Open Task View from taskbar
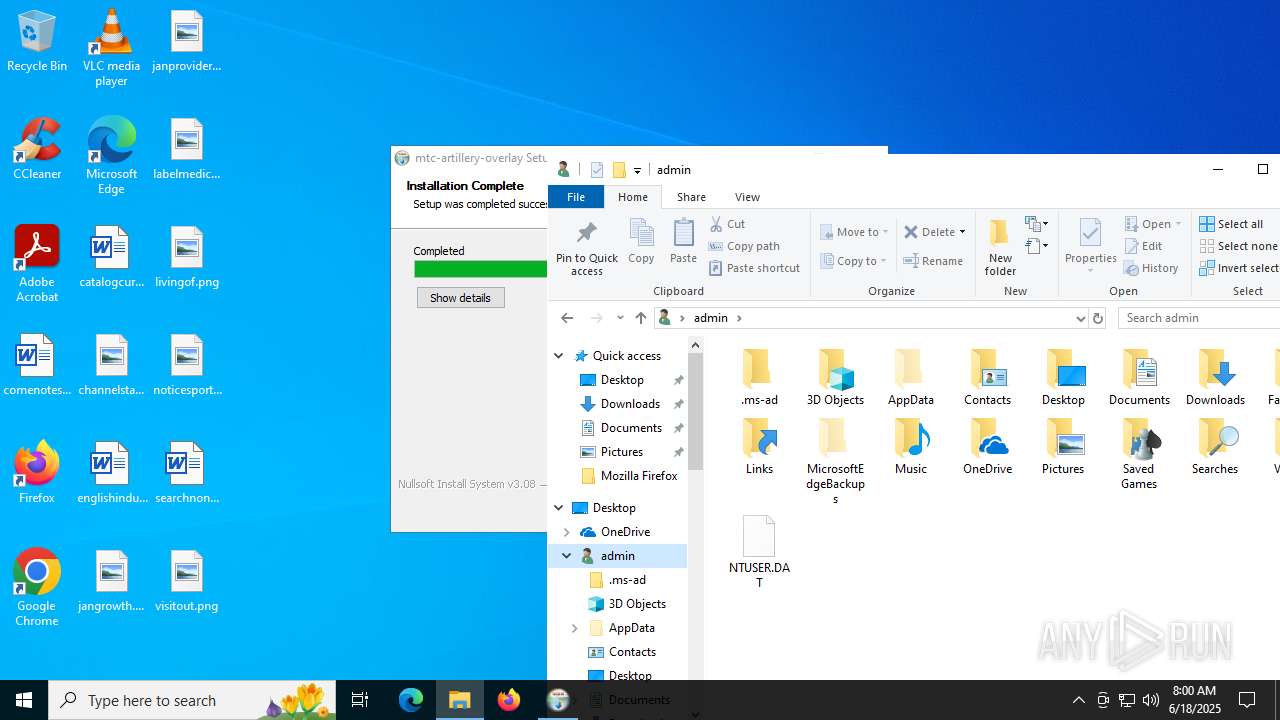1280x720 pixels. pos(360,700)
